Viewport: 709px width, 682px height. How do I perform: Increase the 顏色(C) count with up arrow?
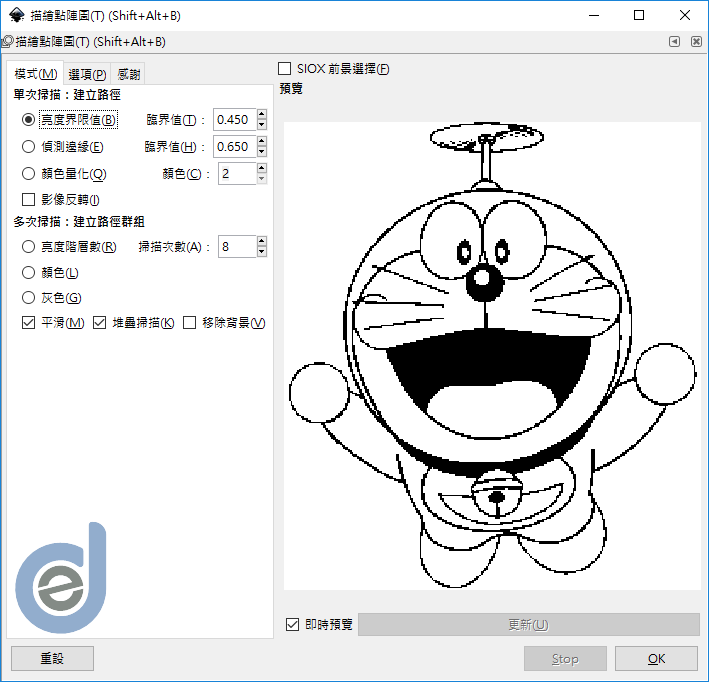(262, 168)
